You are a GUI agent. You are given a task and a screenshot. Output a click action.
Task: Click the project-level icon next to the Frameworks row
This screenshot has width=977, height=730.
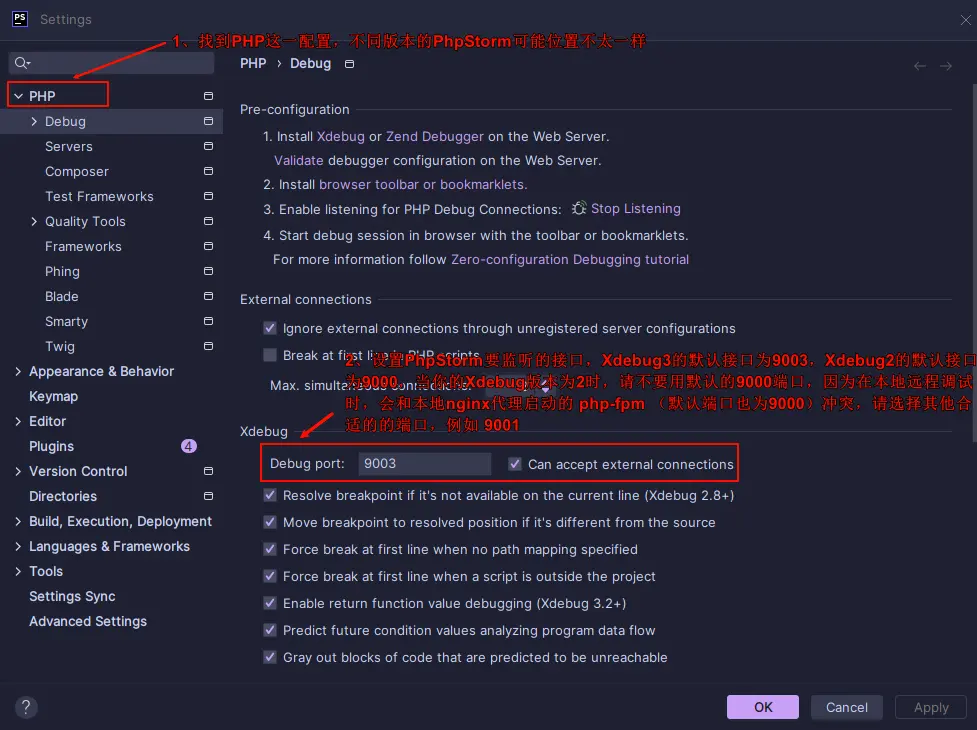pos(208,246)
